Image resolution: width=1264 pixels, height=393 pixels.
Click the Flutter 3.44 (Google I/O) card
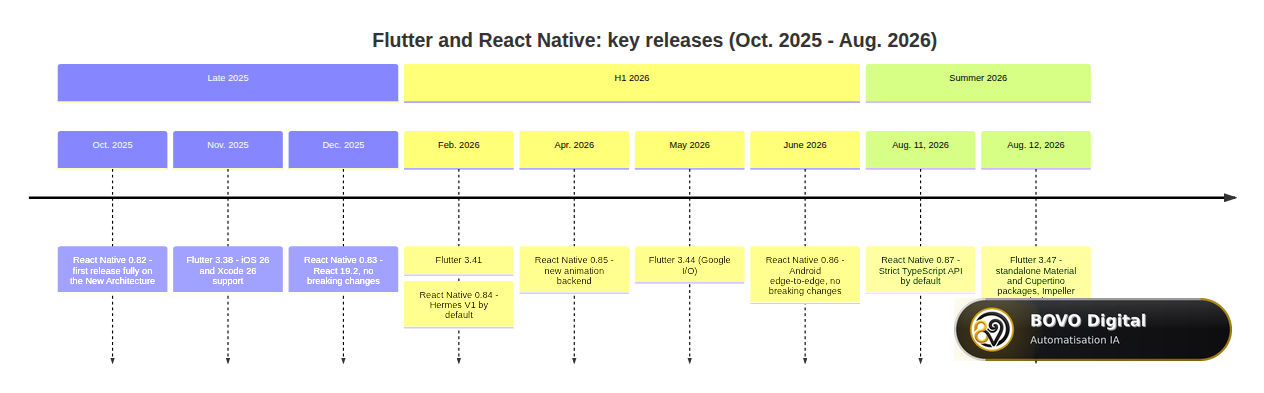690,265
